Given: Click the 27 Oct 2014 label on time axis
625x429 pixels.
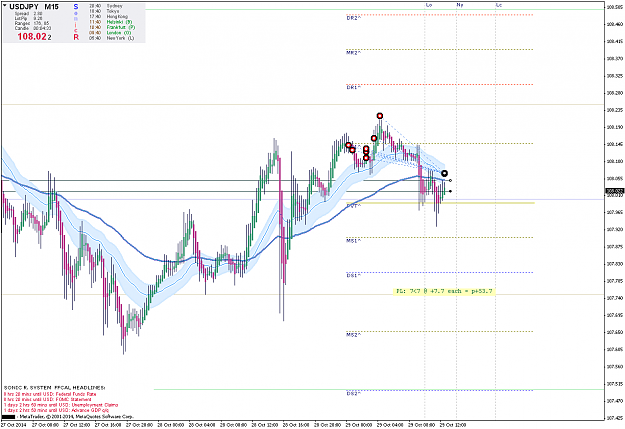Looking at the screenshot, I should pos(14,425).
